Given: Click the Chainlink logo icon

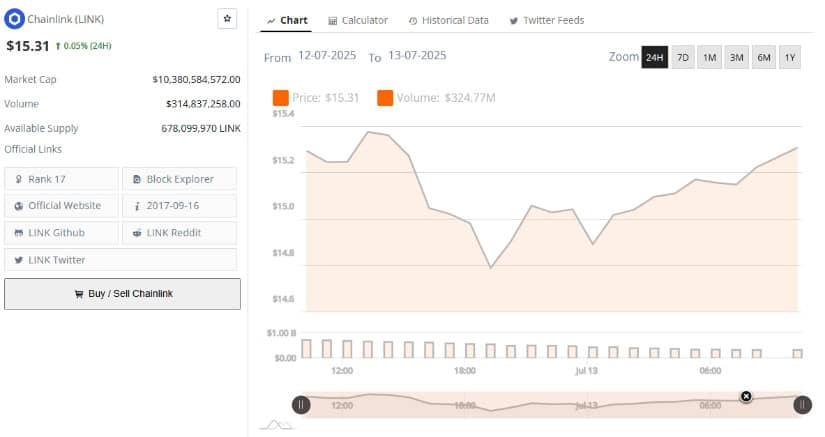Looking at the screenshot, I should (x=14, y=19).
